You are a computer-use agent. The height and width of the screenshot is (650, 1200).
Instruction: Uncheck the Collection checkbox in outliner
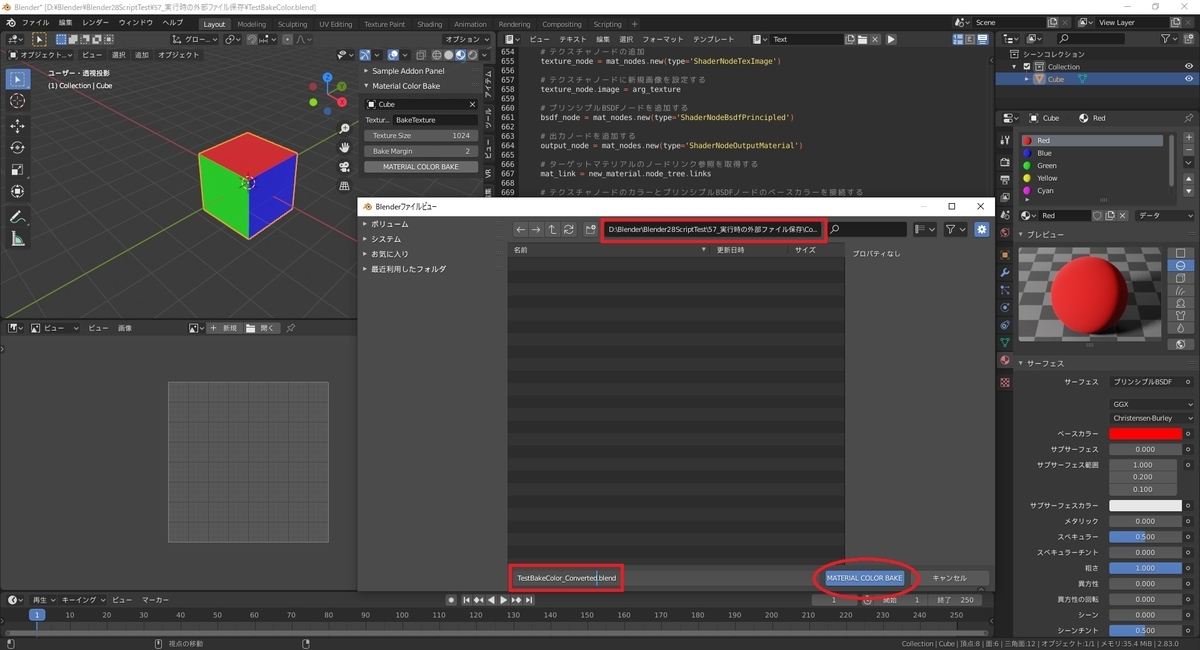1026,66
